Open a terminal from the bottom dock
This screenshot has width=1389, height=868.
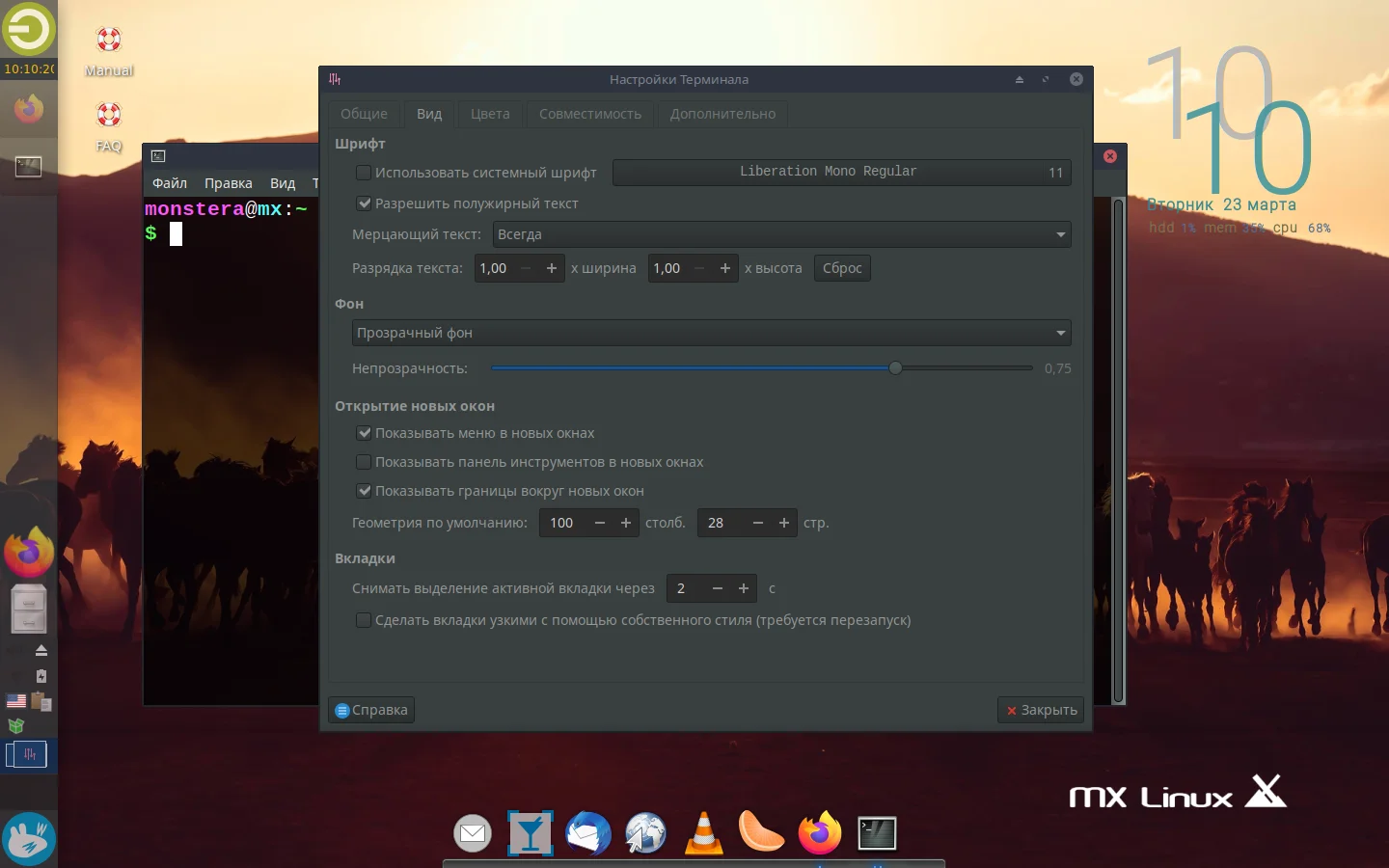pos(877,834)
